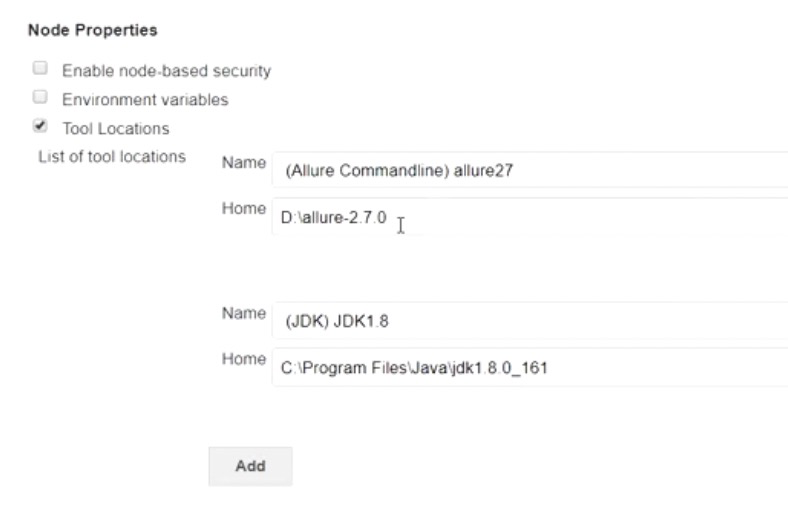
Task: Click the 'Tool Locations' label text
Action: coord(115,129)
